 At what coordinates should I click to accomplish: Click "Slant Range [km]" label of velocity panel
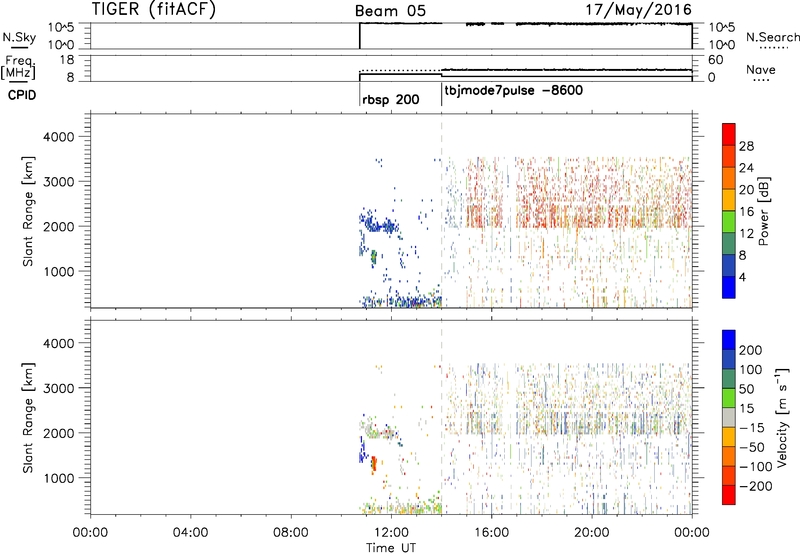click(28, 418)
